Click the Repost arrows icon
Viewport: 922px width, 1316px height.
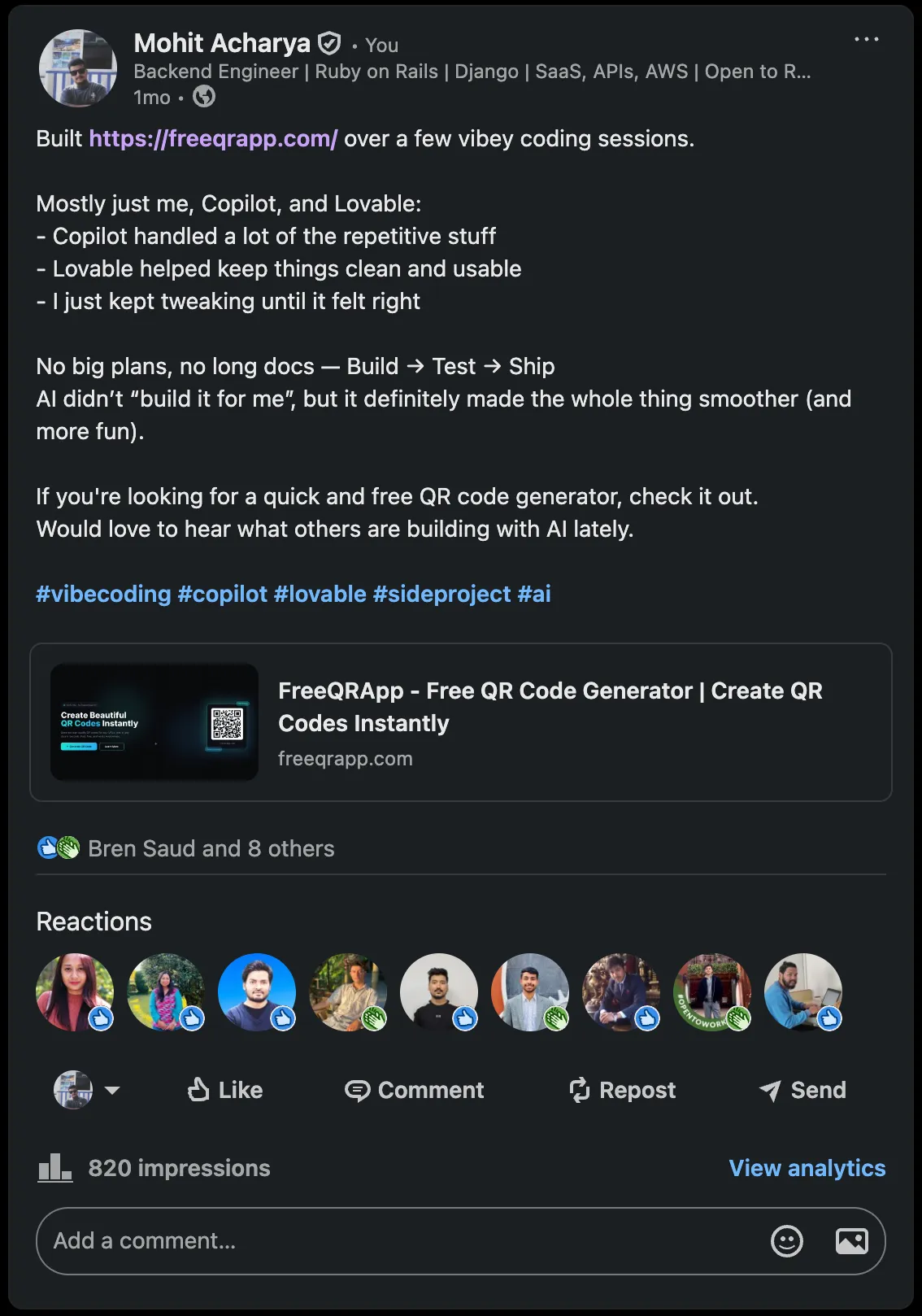tap(580, 1090)
